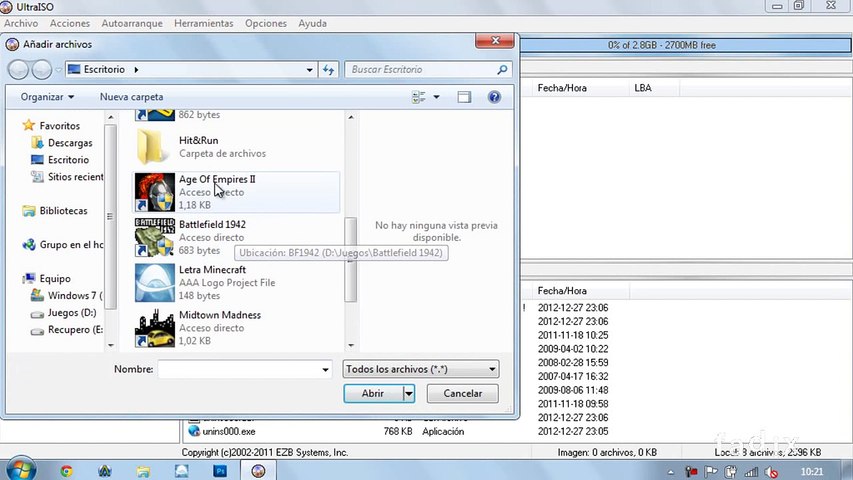Refresh the Escritorio folder listing
853x480 pixels.
coord(328,70)
